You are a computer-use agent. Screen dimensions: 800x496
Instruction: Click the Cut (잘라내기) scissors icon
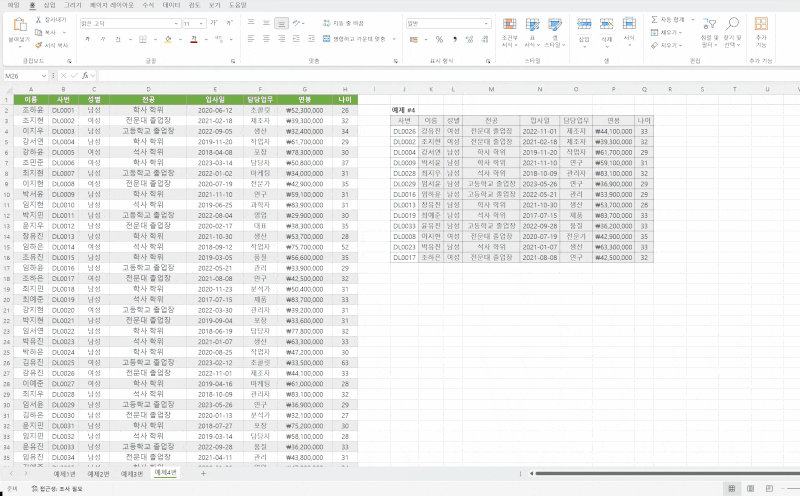38,19
